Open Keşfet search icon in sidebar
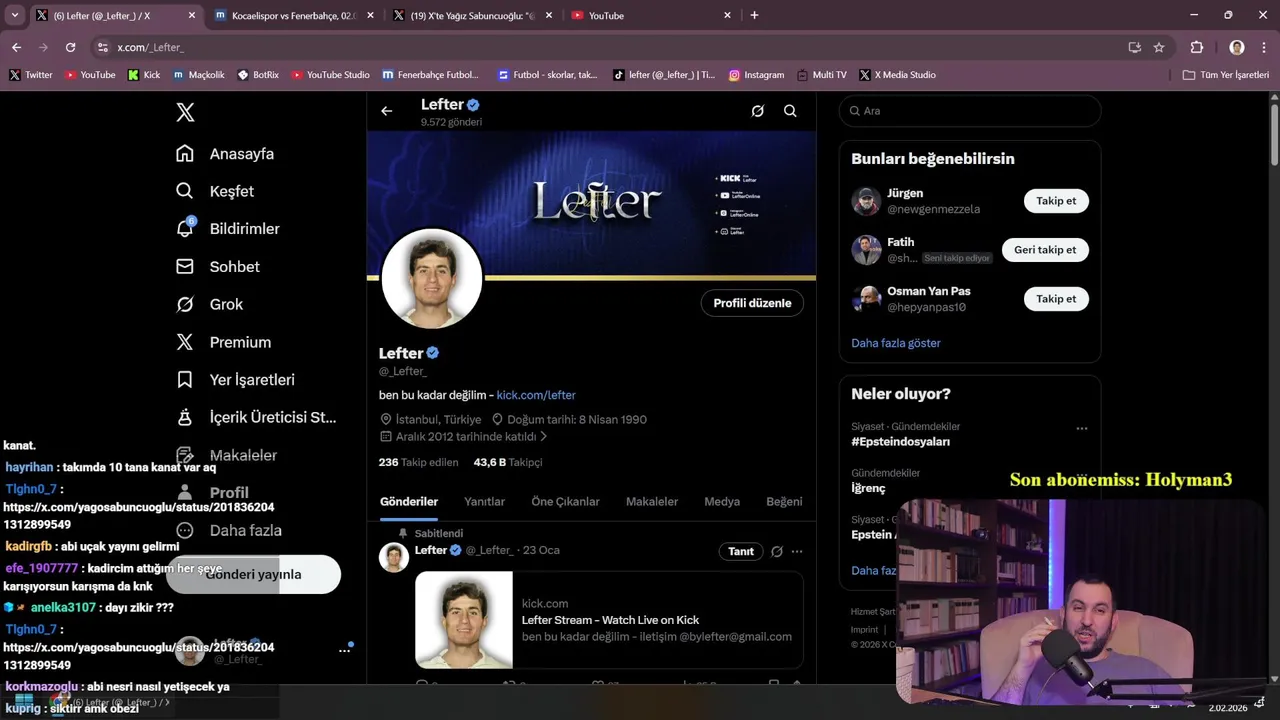The width and height of the screenshot is (1280, 720). (x=185, y=191)
